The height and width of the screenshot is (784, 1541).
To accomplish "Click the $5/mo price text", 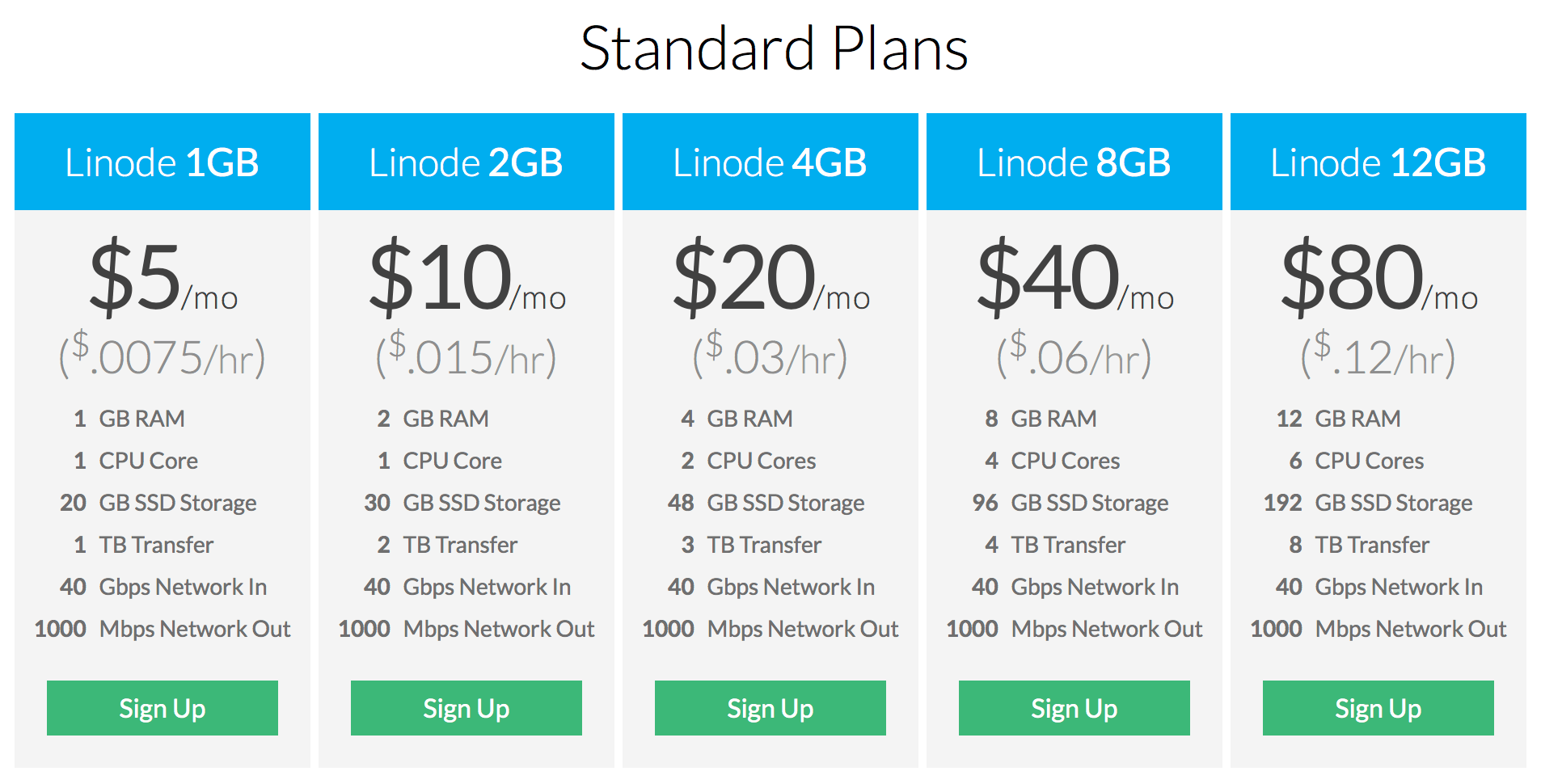I will pyautogui.click(x=163, y=276).
